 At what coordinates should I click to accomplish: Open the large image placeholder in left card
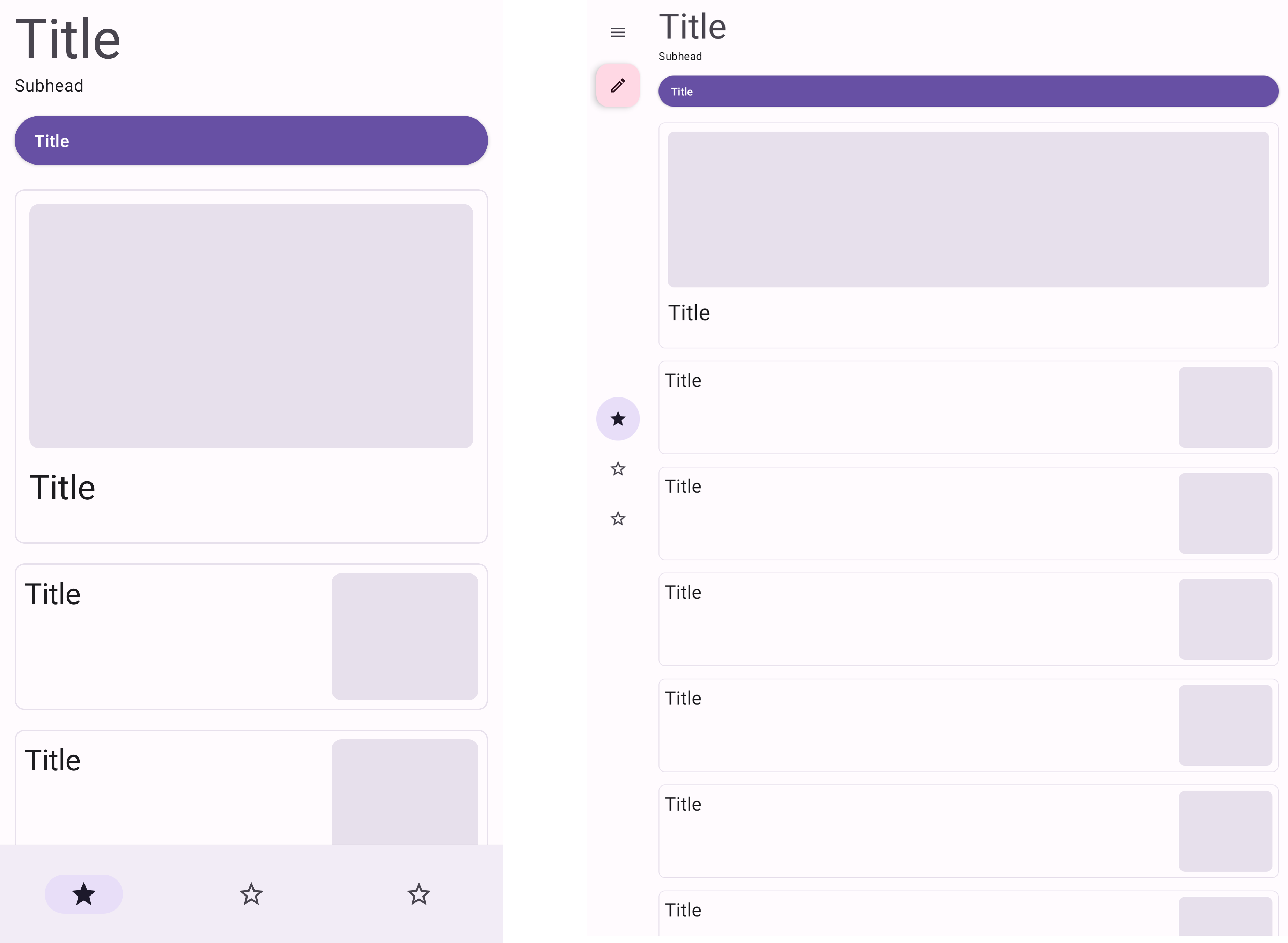[251, 326]
